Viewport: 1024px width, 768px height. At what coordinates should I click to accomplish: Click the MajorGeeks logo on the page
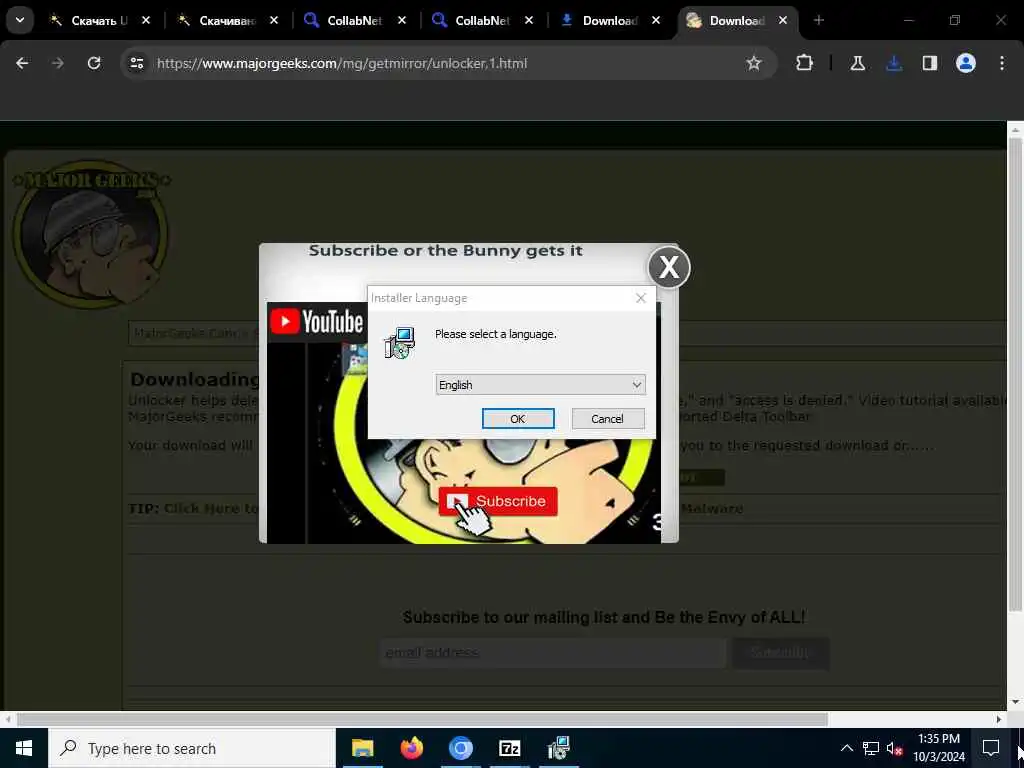pyautogui.click(x=91, y=233)
